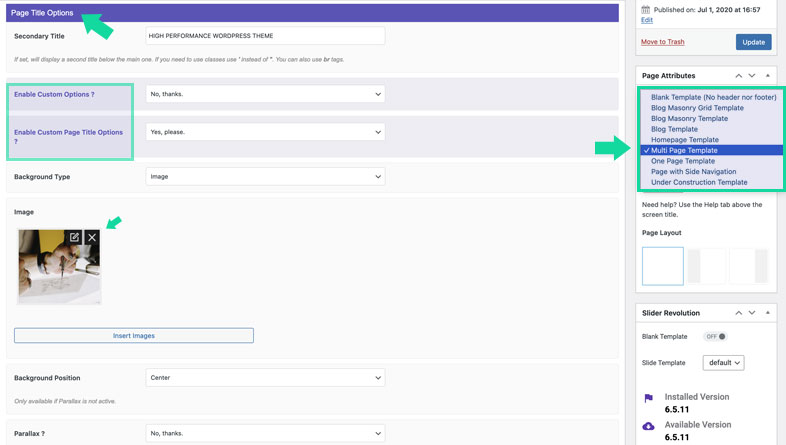
Task: Choose Blog Masonry Grid Template option
Action: pyautogui.click(x=697, y=108)
